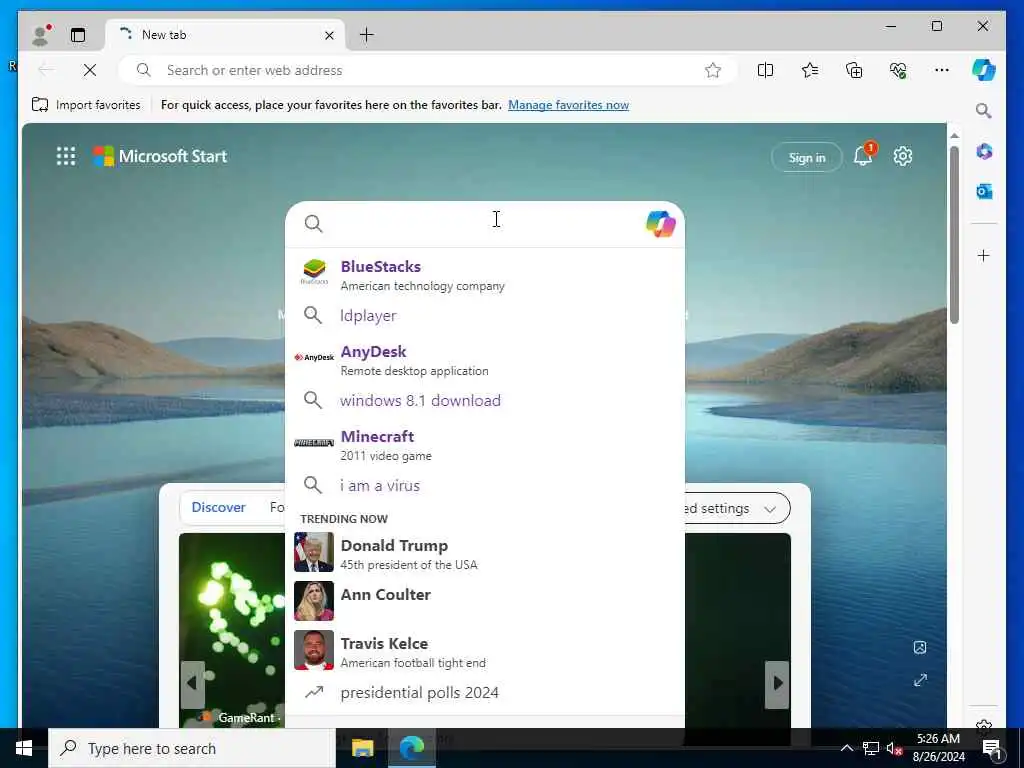Click the Microsoft Start logo
Screen dimensions: 1024x768
click(160, 156)
